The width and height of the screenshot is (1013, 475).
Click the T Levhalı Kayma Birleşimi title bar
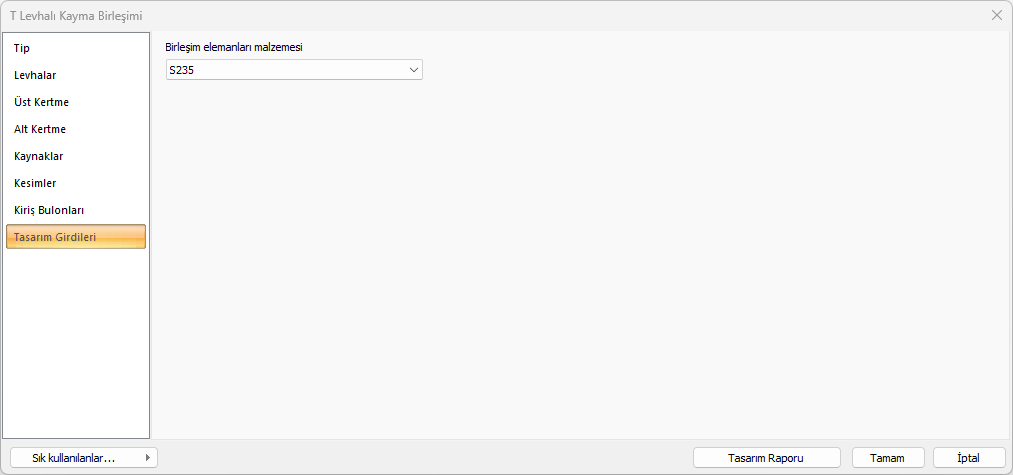click(400, 15)
